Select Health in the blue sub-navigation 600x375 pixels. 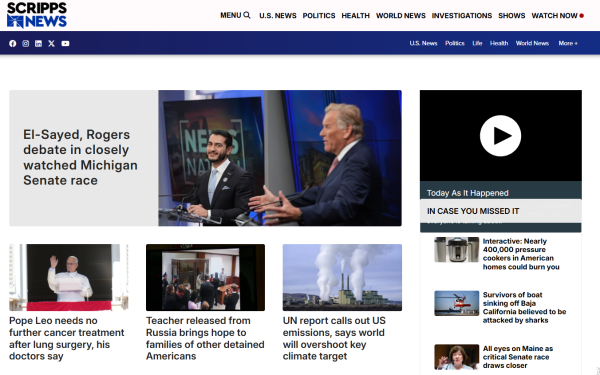[499, 43]
